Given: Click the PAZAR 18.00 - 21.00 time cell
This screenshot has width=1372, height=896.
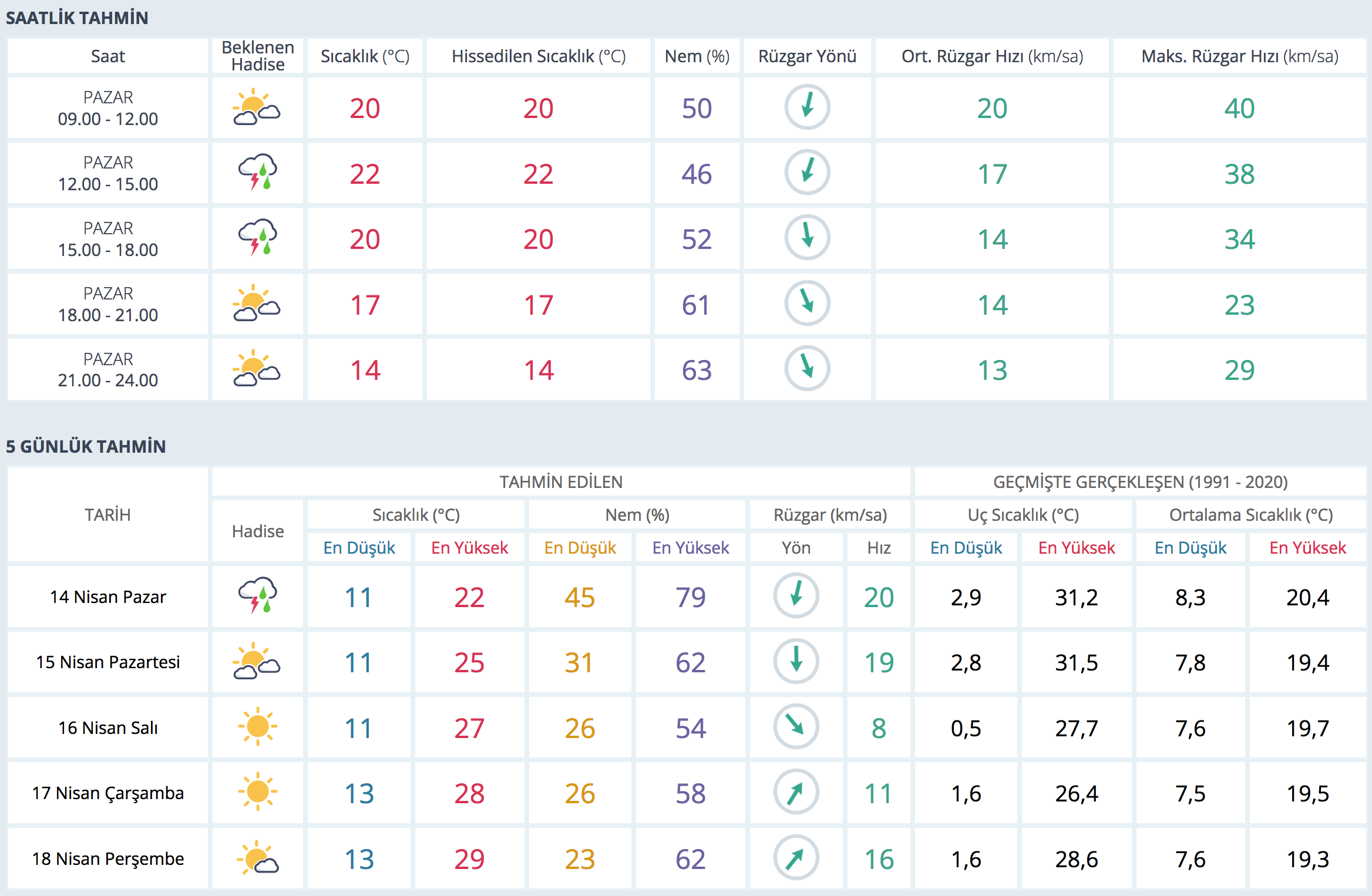Looking at the screenshot, I should [107, 304].
